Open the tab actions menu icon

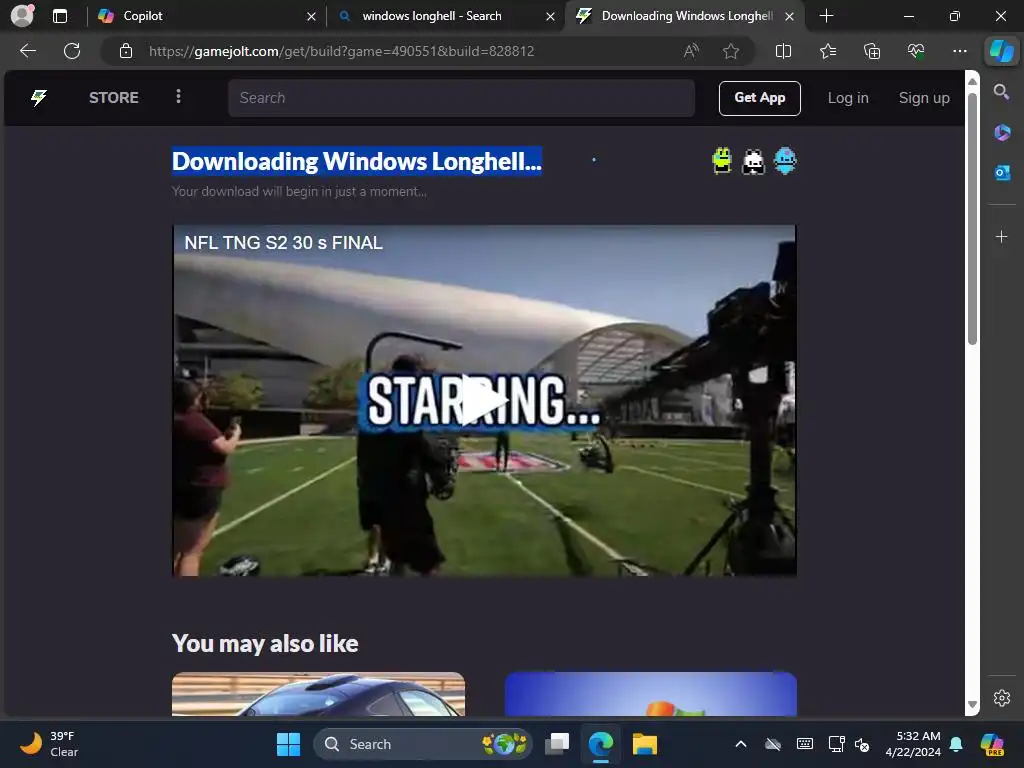pyautogui.click(x=60, y=16)
